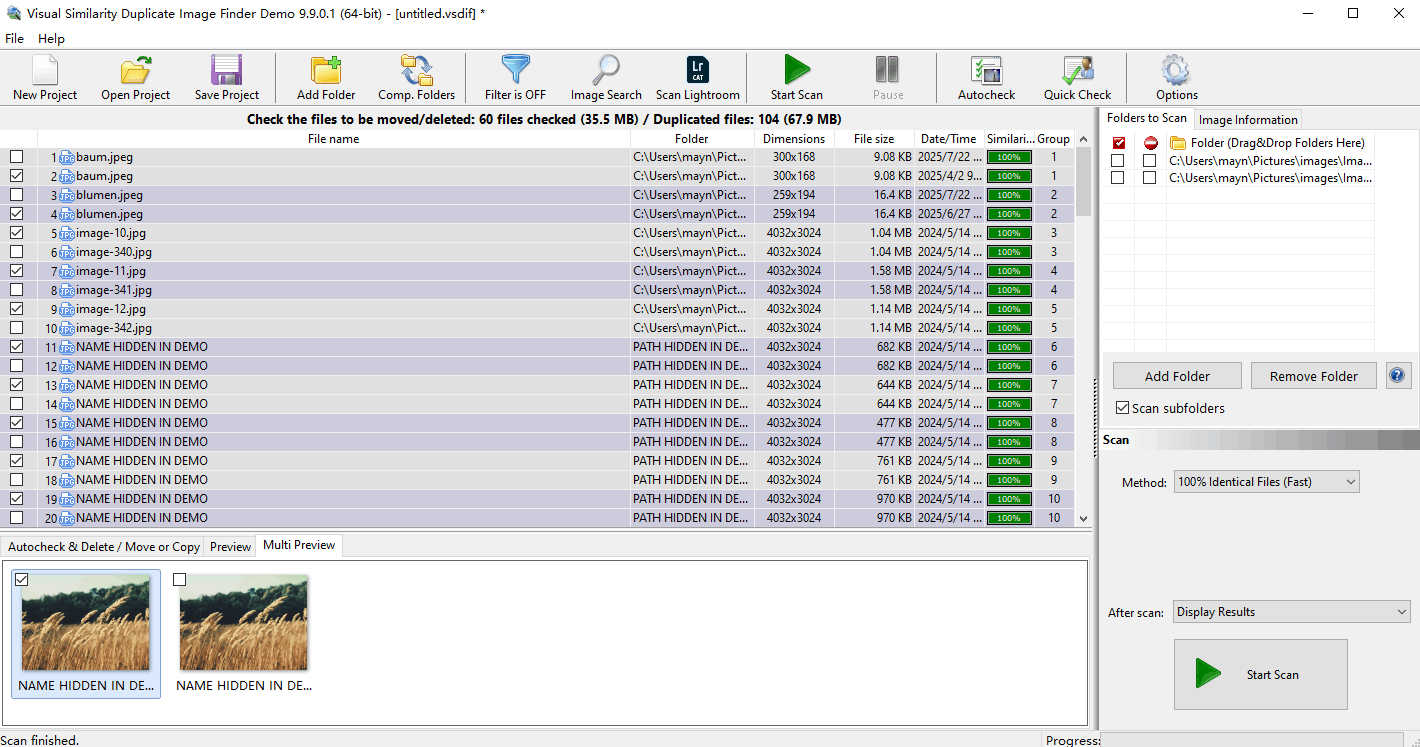Switch to the Image Information tab
1420x747 pixels.
pyautogui.click(x=1248, y=119)
